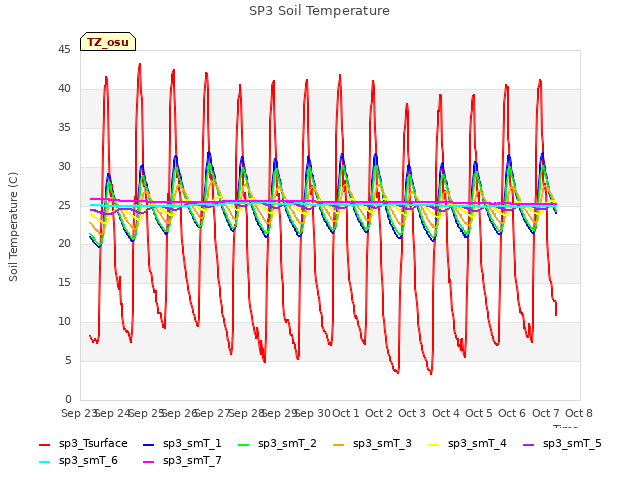Click the Oct 8 x-axis date label
Screen dimensions: 640x480
pyautogui.click(x=579, y=413)
